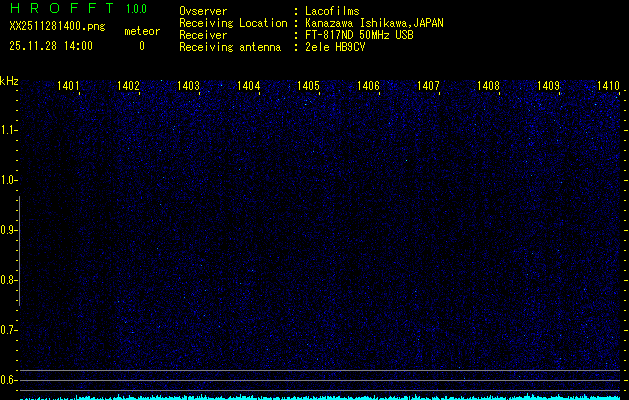Click the version number 1.0.0
Screen dimensions: 629x400
click(x=136, y=9)
